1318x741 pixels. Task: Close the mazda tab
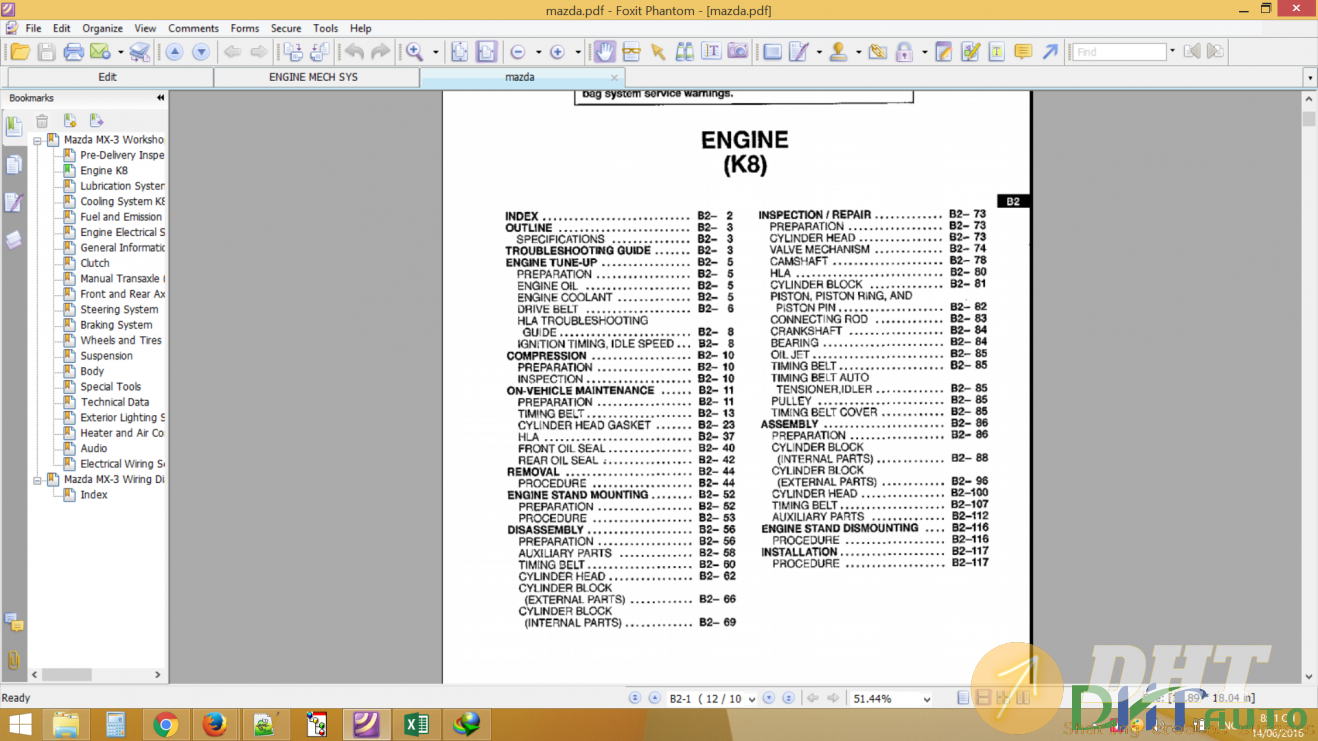coord(614,77)
